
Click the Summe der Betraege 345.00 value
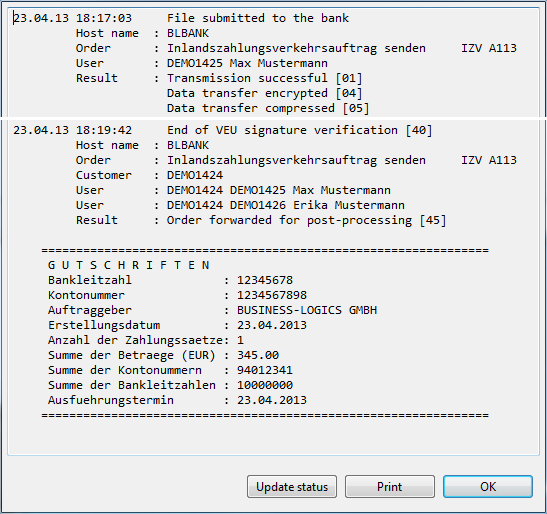coord(258,355)
